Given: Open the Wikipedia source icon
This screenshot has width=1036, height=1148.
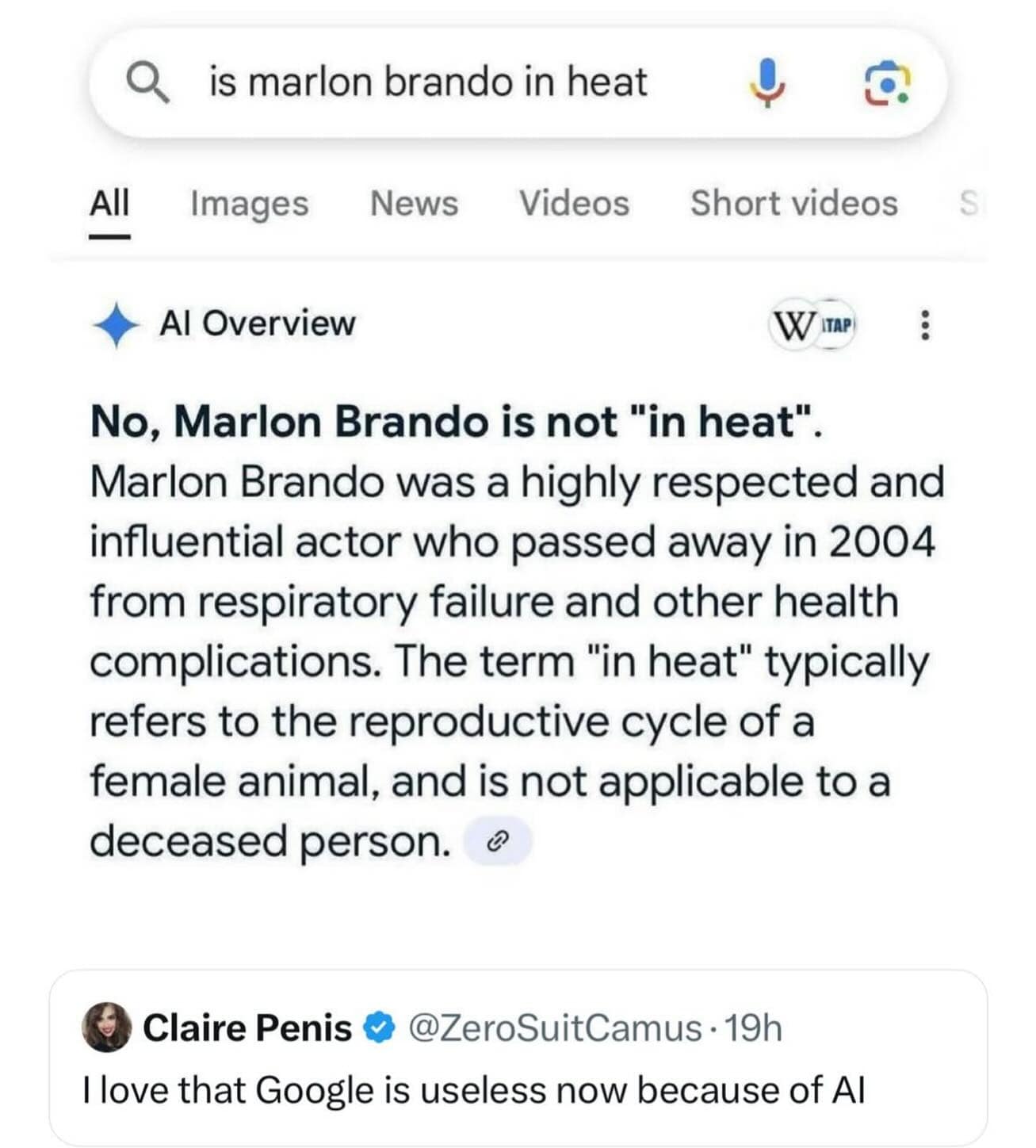Looking at the screenshot, I should 793,326.
